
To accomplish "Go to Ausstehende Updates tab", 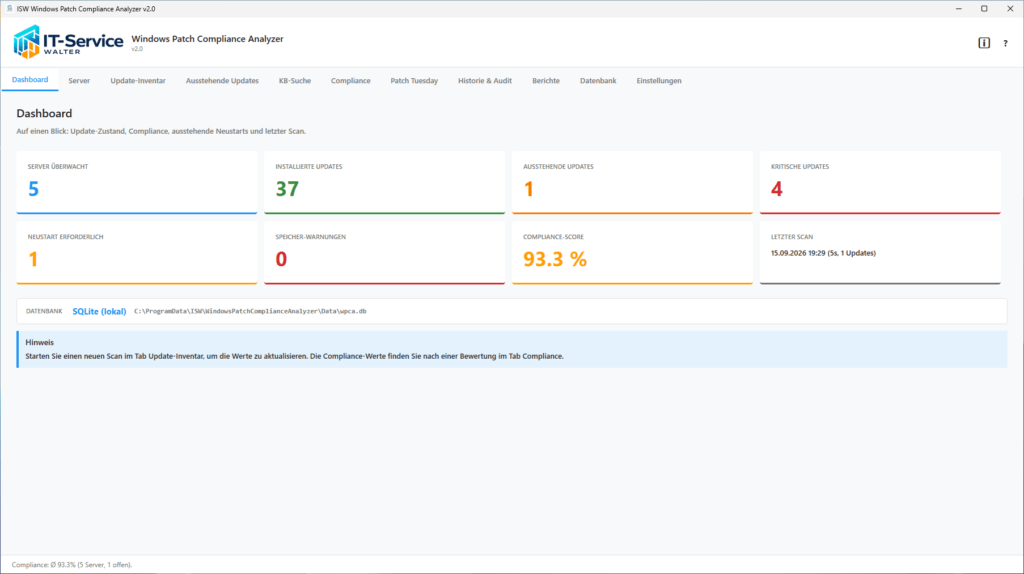I will pyautogui.click(x=222, y=81).
